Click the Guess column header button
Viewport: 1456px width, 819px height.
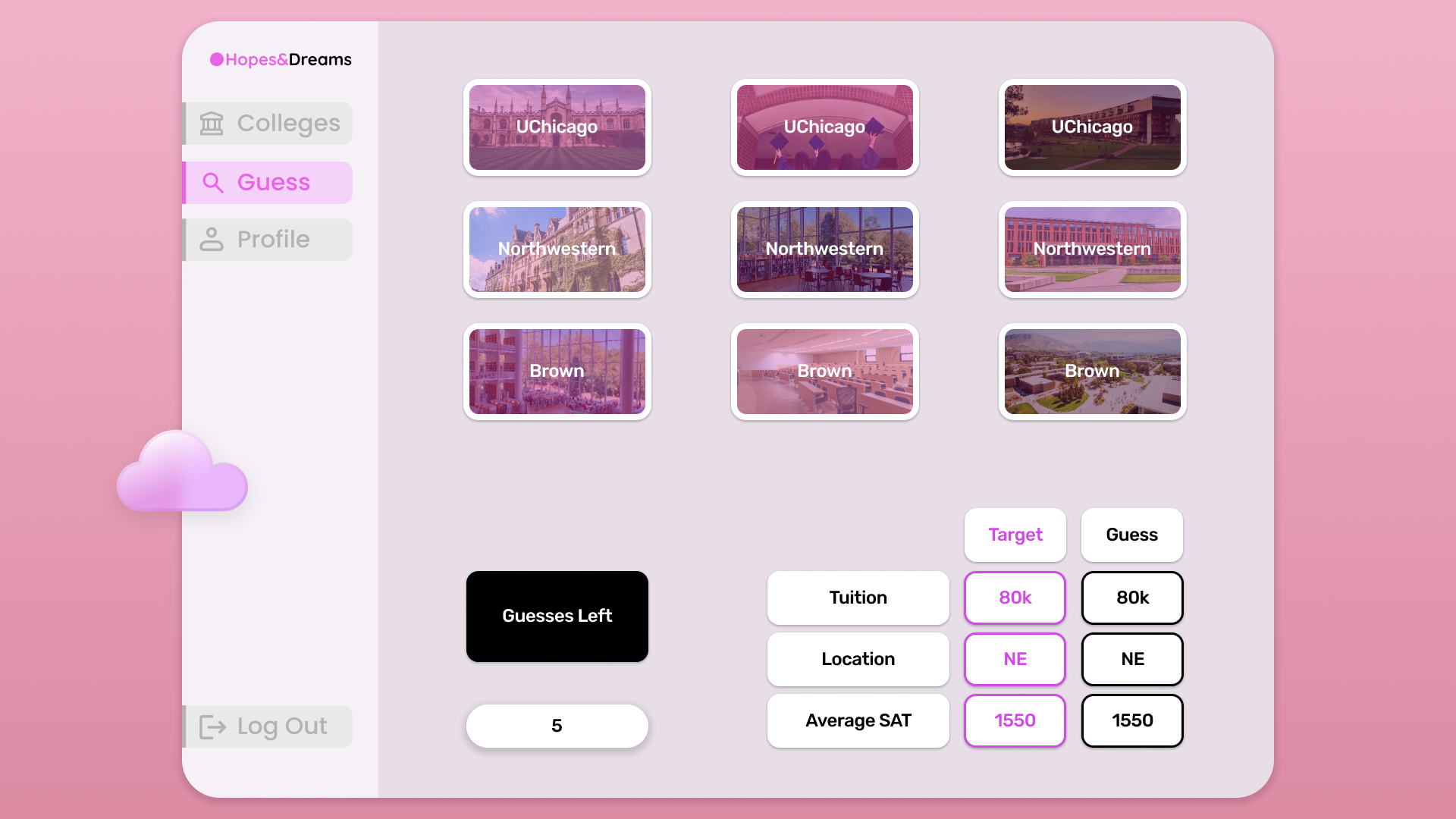click(1131, 535)
